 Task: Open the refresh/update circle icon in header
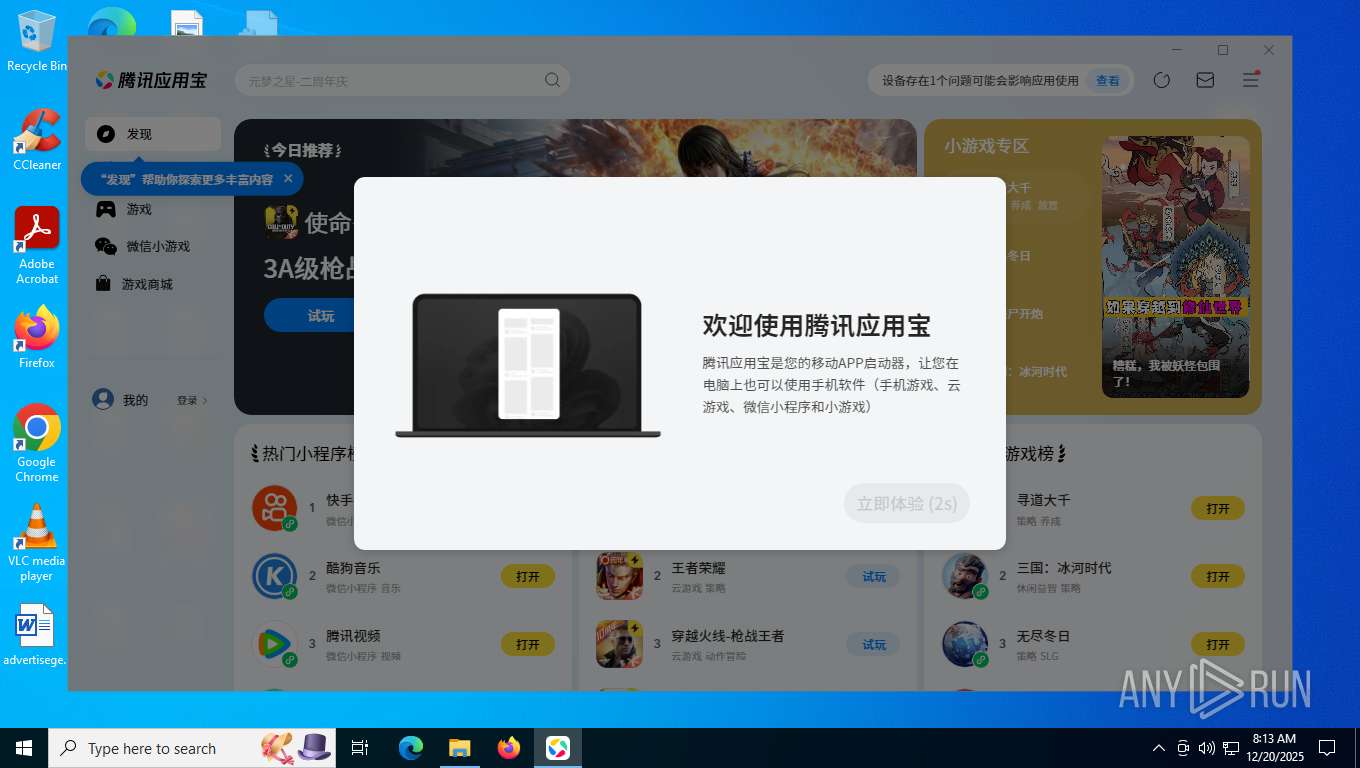1161,80
